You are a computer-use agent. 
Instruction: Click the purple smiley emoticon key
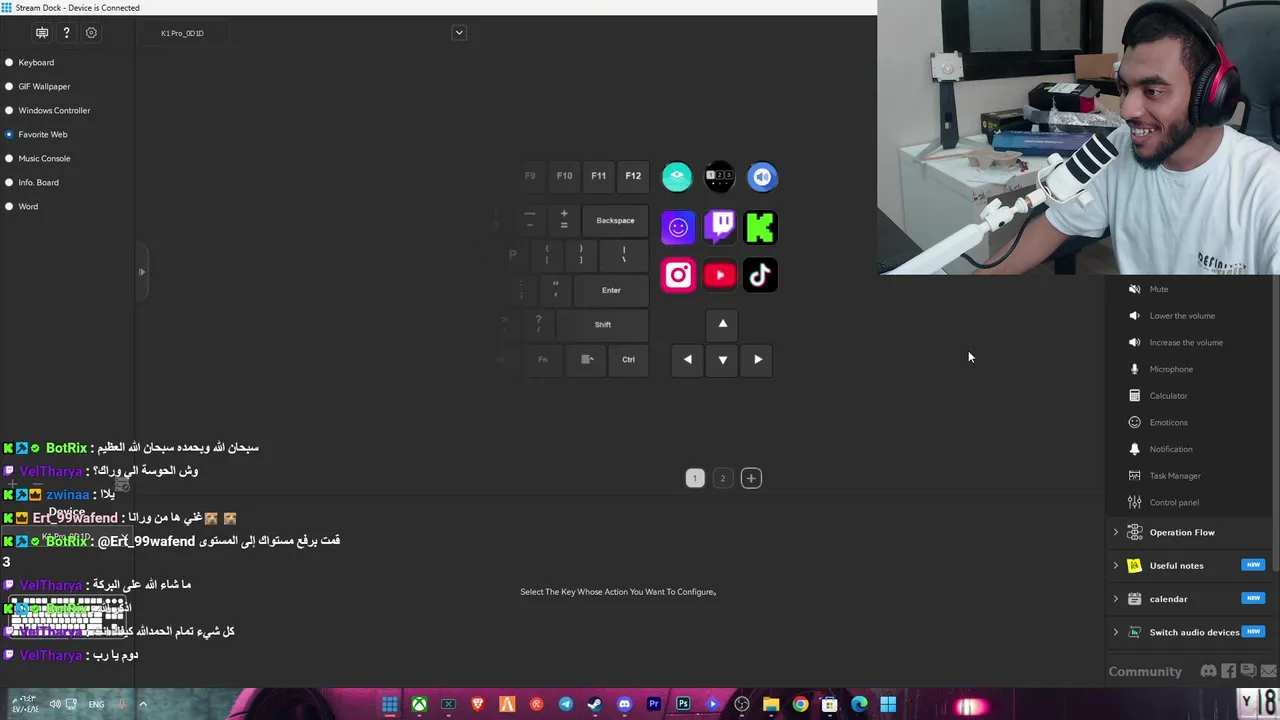[x=678, y=228]
